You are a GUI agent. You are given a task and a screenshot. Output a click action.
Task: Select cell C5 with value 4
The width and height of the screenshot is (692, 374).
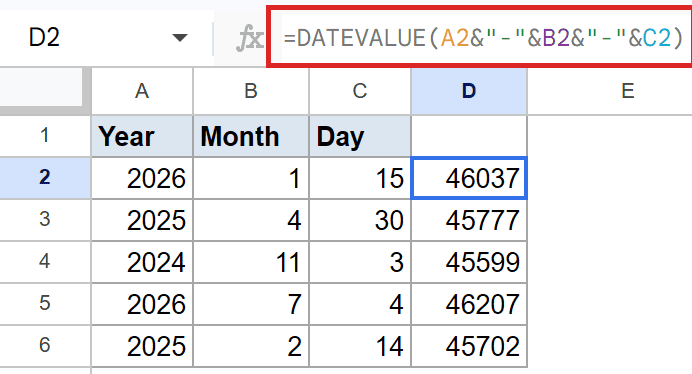[360, 304]
